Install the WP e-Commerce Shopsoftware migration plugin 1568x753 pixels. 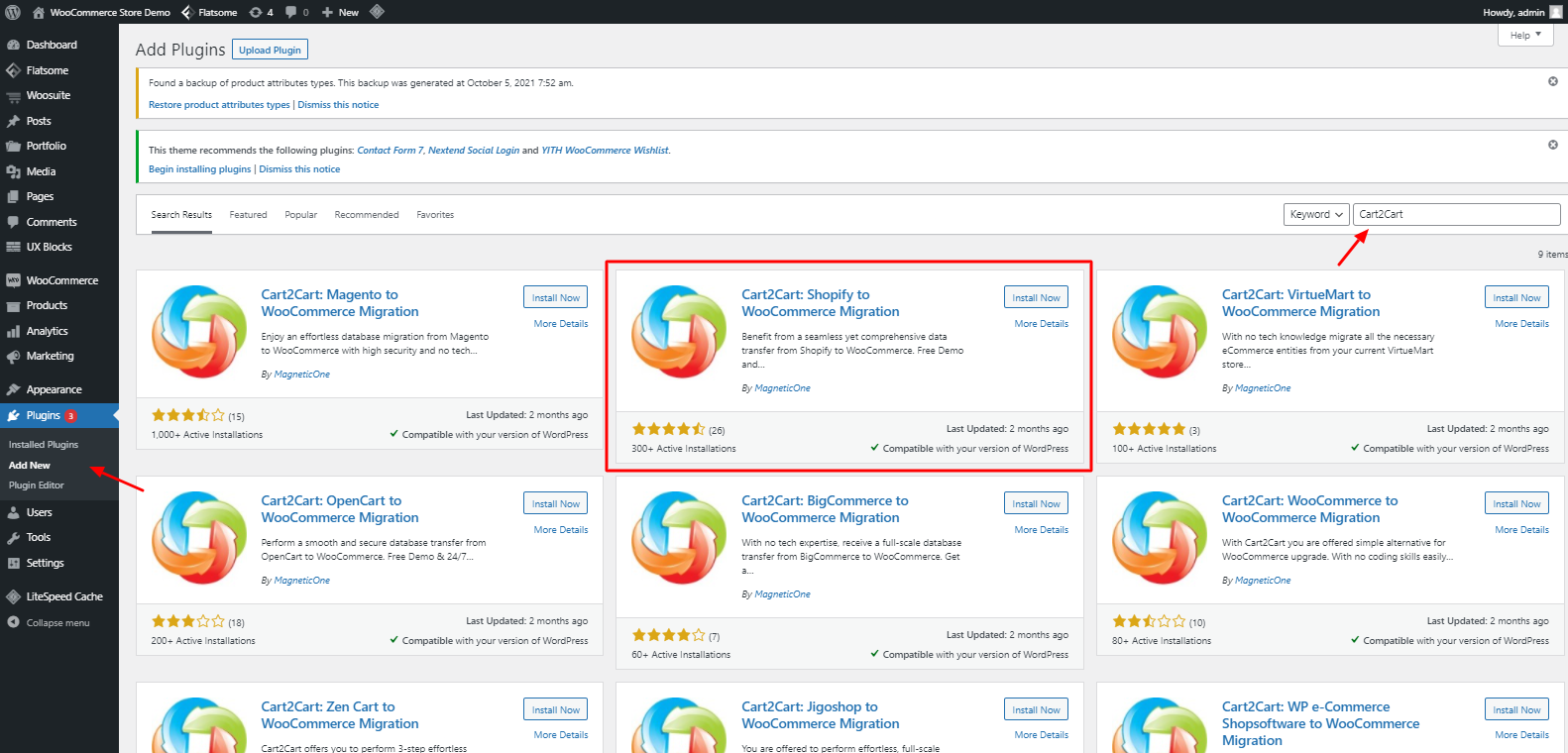click(1516, 709)
